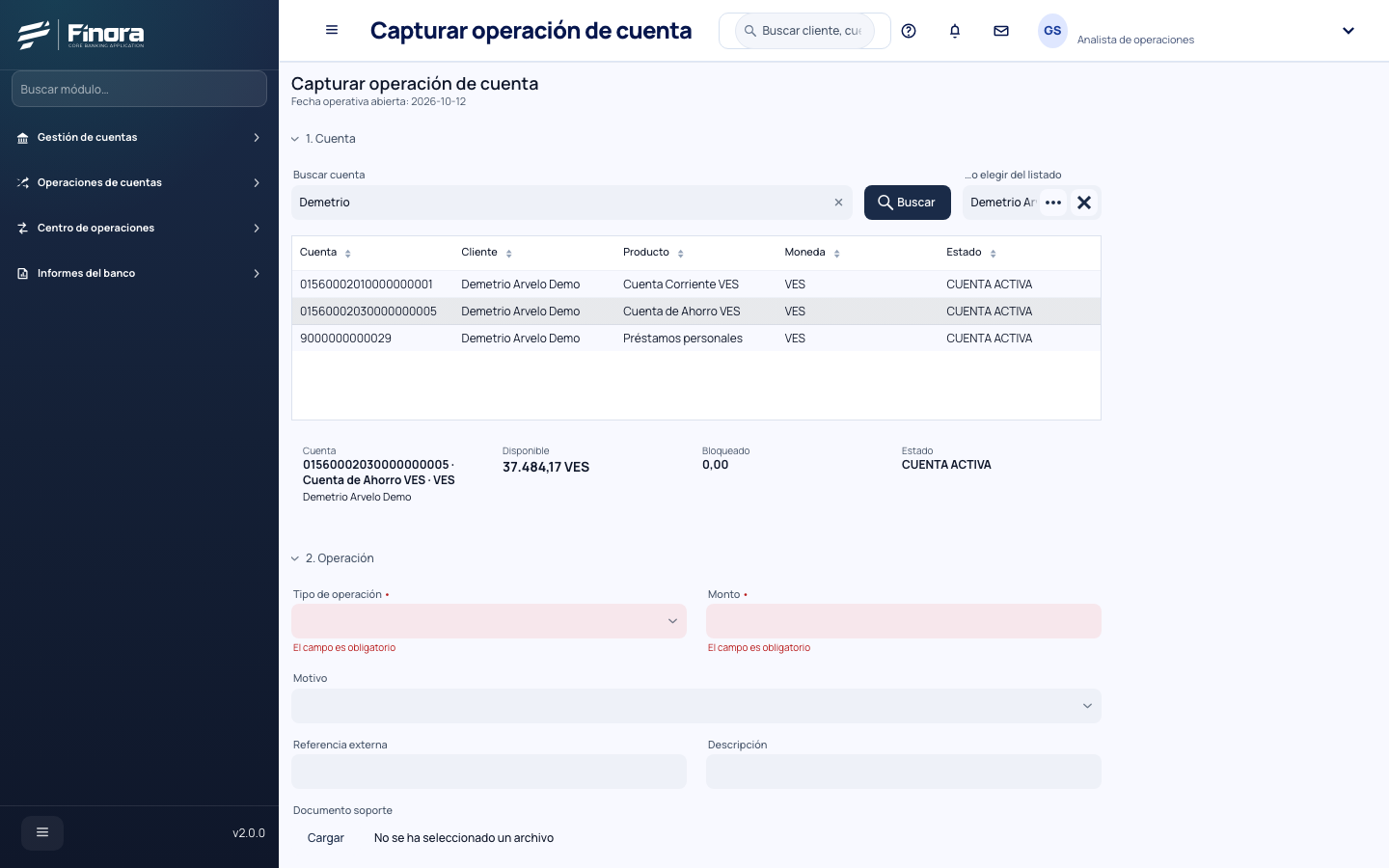Click the v2.0.0 version label

tap(249, 833)
